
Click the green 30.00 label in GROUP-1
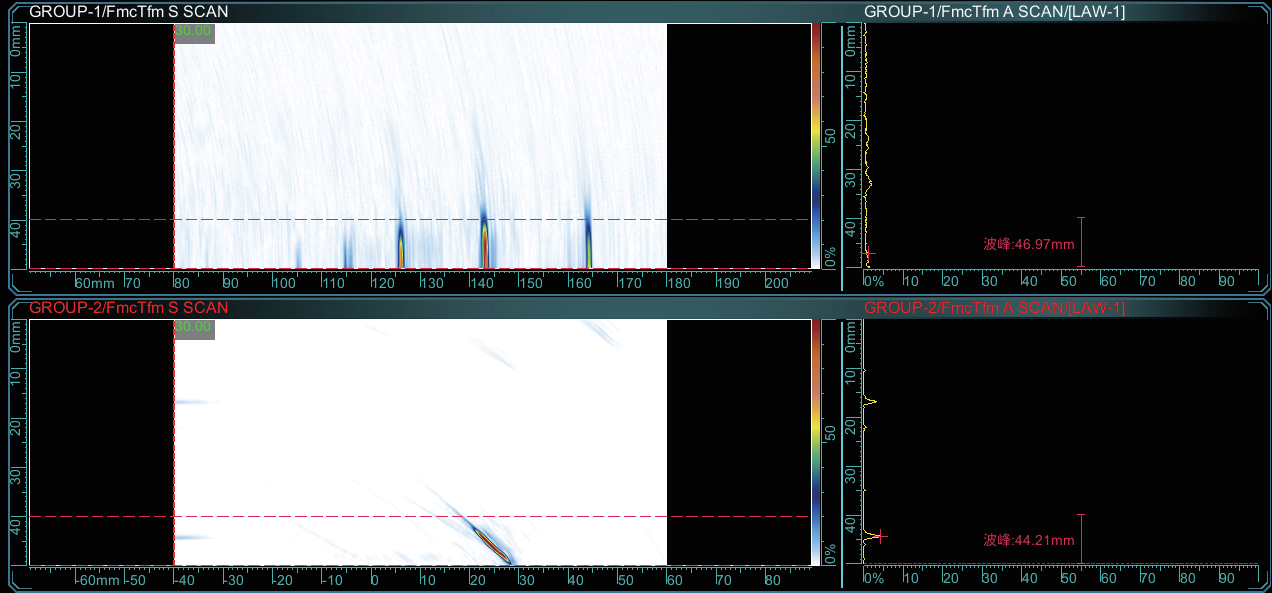(x=194, y=32)
